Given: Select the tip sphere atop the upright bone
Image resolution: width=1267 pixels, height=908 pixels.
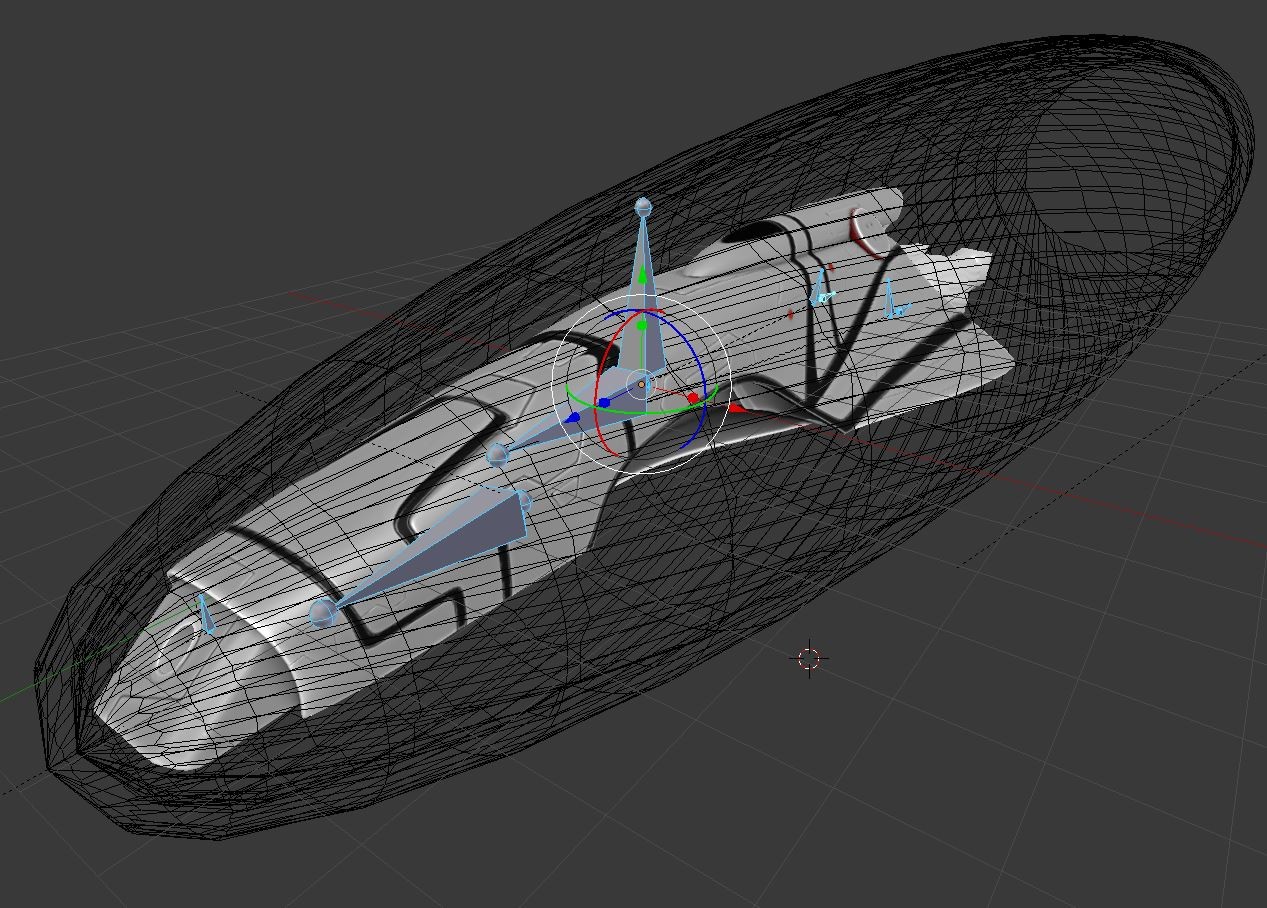Looking at the screenshot, I should pyautogui.click(x=643, y=207).
